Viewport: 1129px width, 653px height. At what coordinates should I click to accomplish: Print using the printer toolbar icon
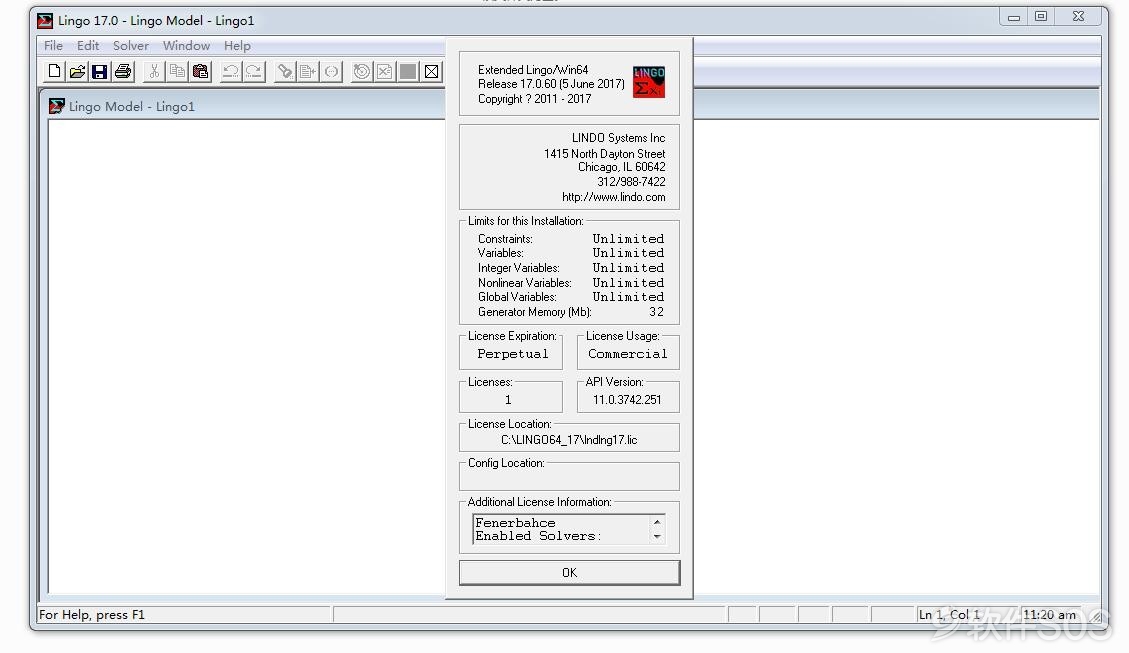pos(123,71)
